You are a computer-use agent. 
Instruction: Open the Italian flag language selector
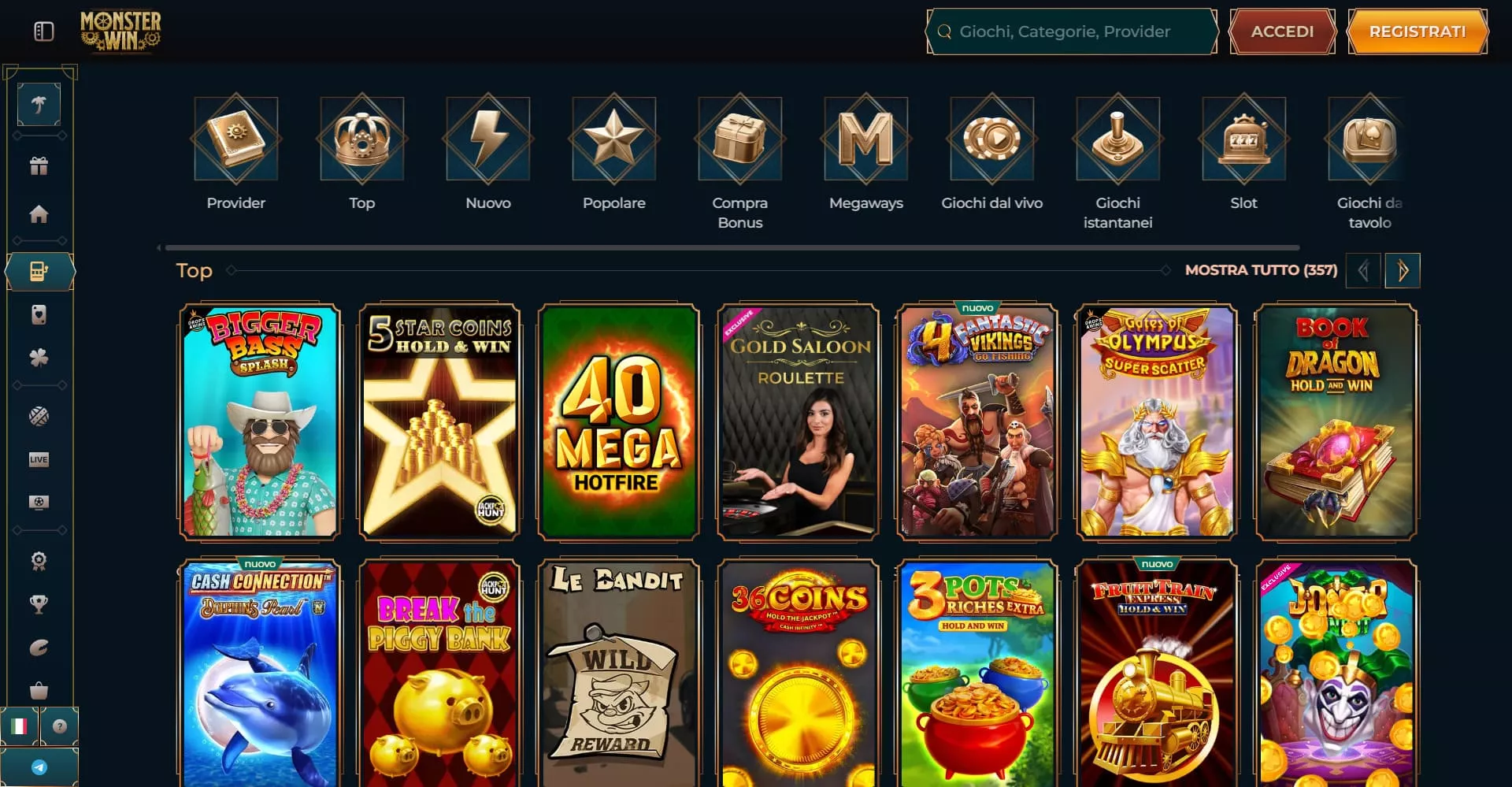pyautogui.click(x=20, y=726)
